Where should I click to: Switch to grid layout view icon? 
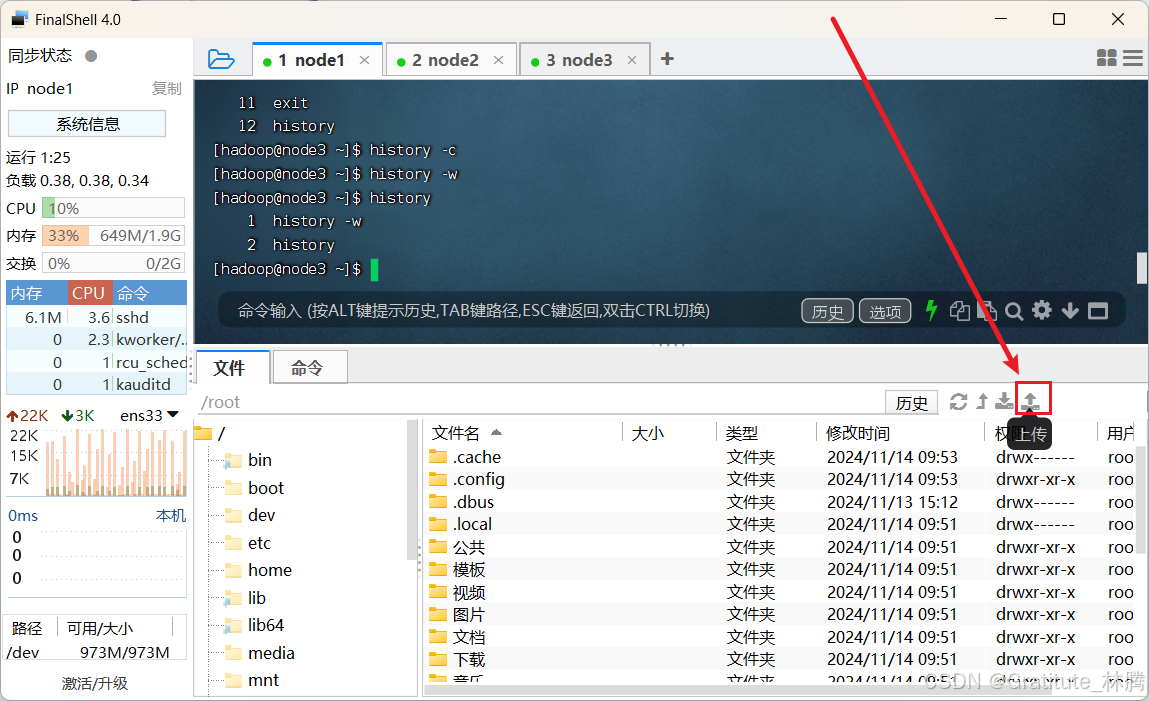(x=1106, y=58)
